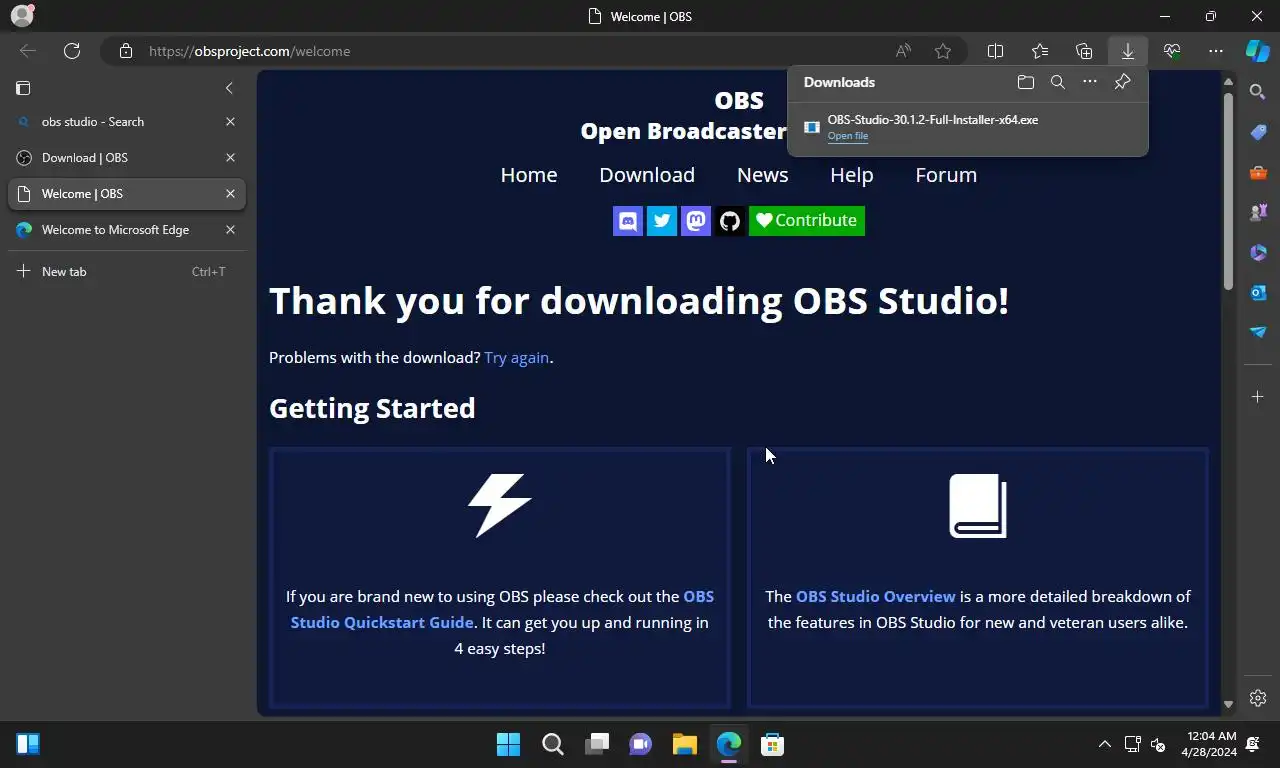Image resolution: width=1280 pixels, height=768 pixels.
Task: Click the lightning bolt quickstart icon
Action: (x=500, y=505)
